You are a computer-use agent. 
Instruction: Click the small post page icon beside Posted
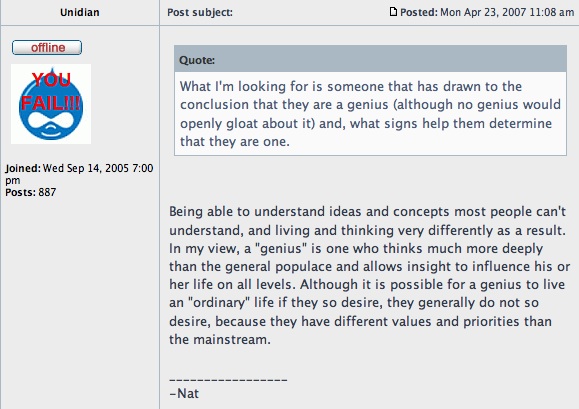point(393,12)
